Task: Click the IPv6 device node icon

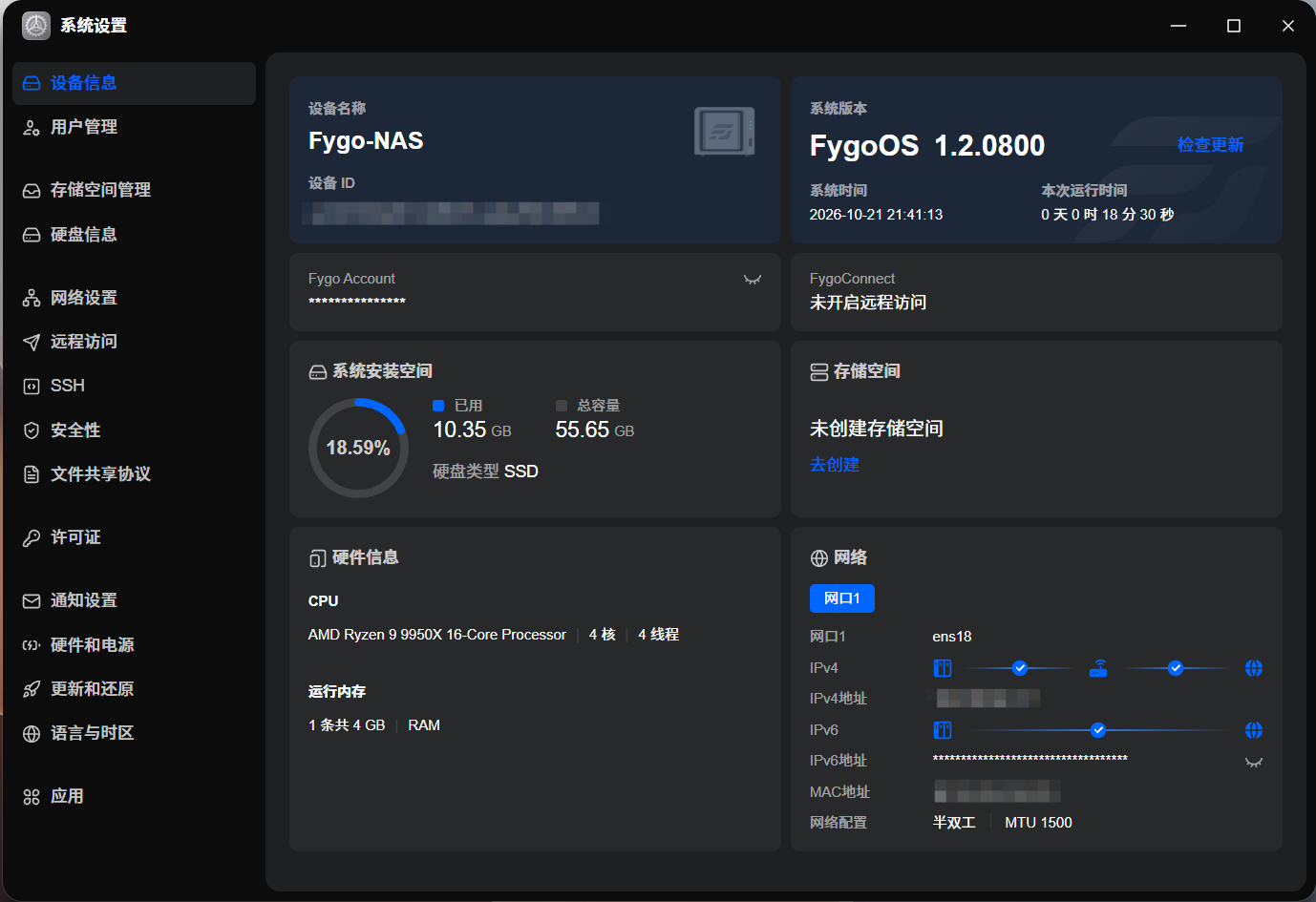Action: tap(943, 730)
